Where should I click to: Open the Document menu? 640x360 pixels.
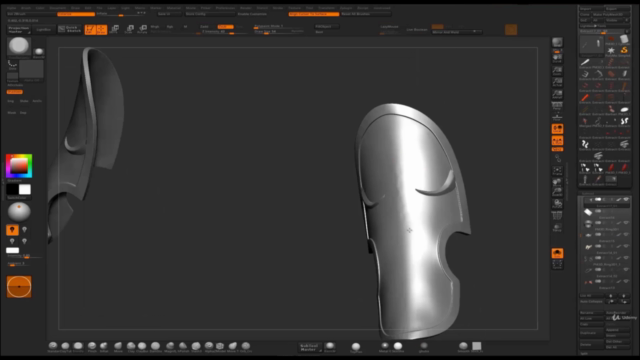pos(58,8)
